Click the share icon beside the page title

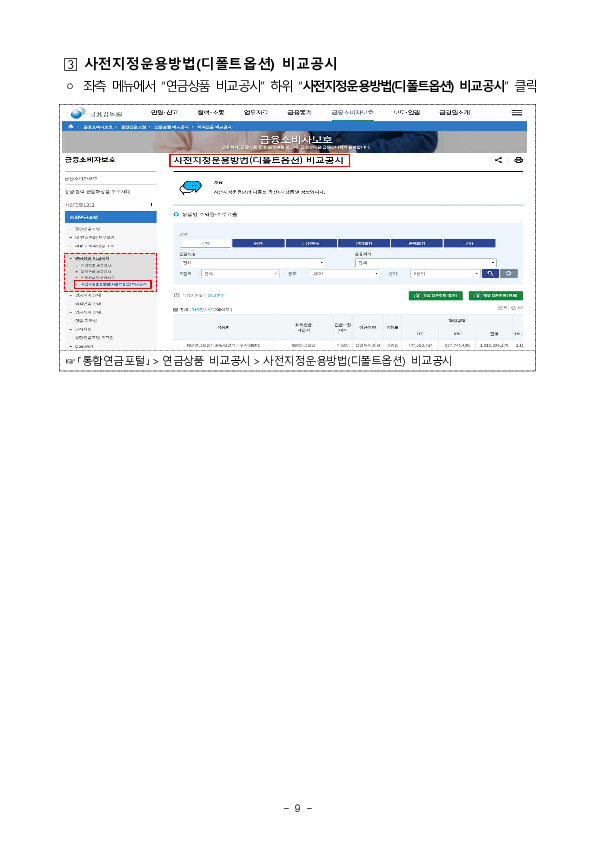tap(498, 160)
